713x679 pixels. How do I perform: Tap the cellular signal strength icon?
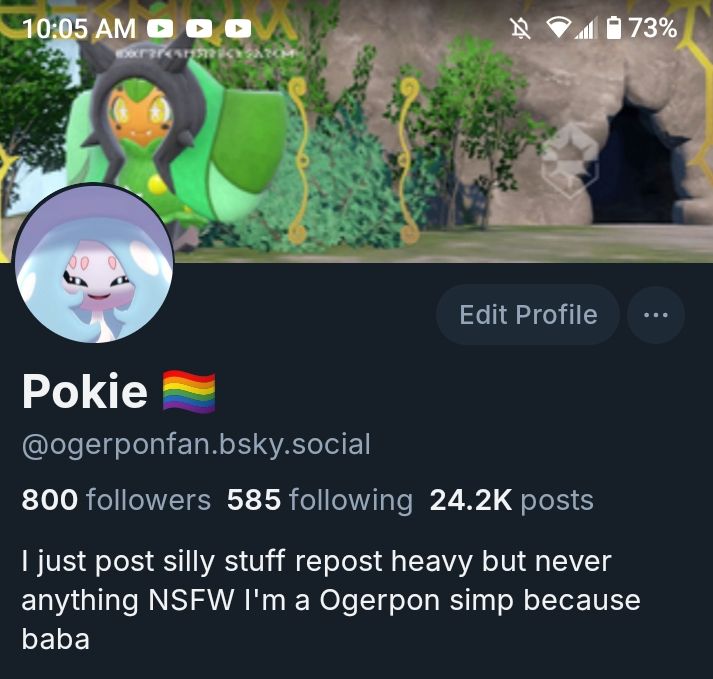coord(585,29)
